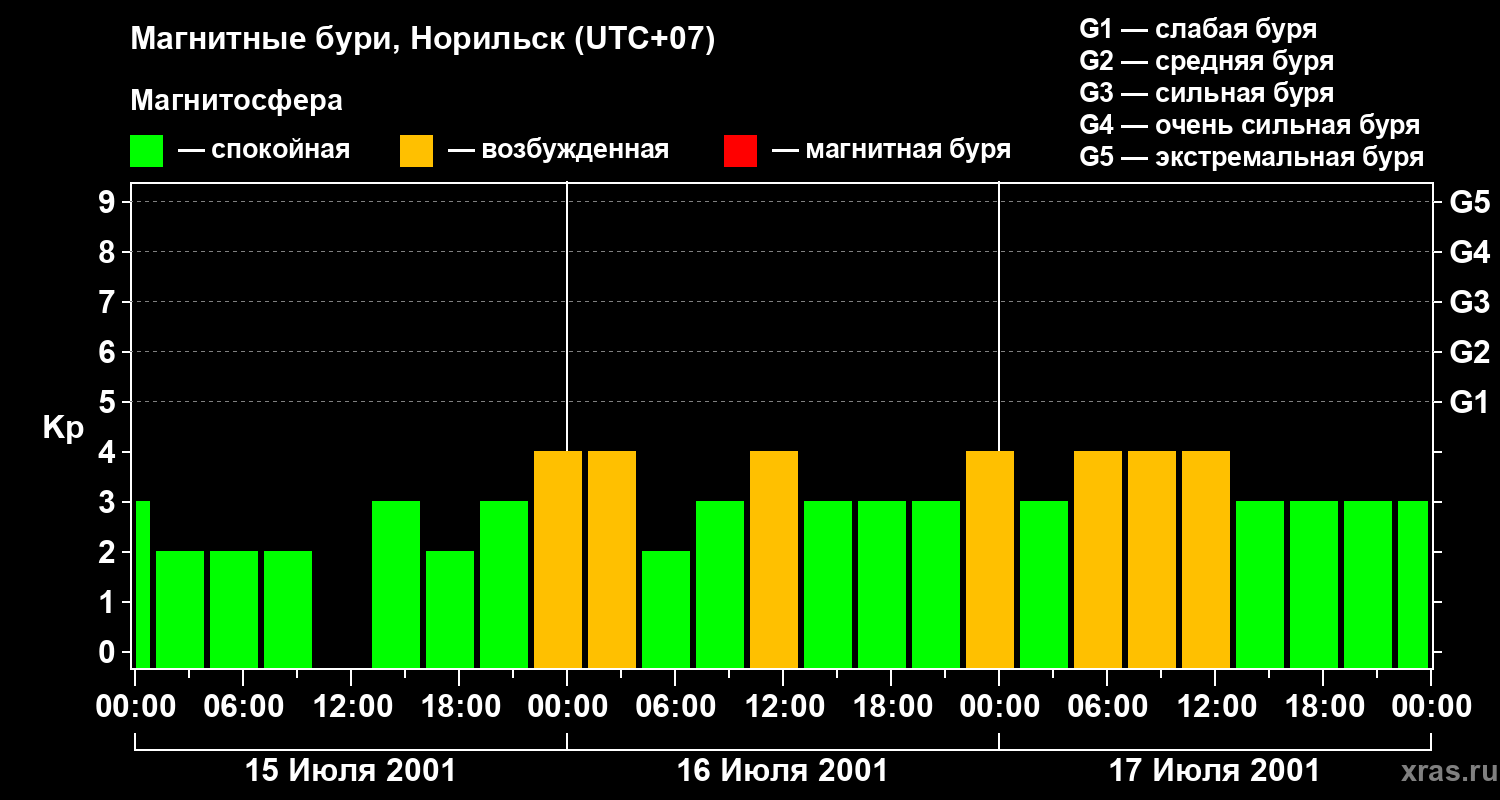
Task: Click the '— спокойная' legend label
Action: pyautogui.click(x=264, y=150)
